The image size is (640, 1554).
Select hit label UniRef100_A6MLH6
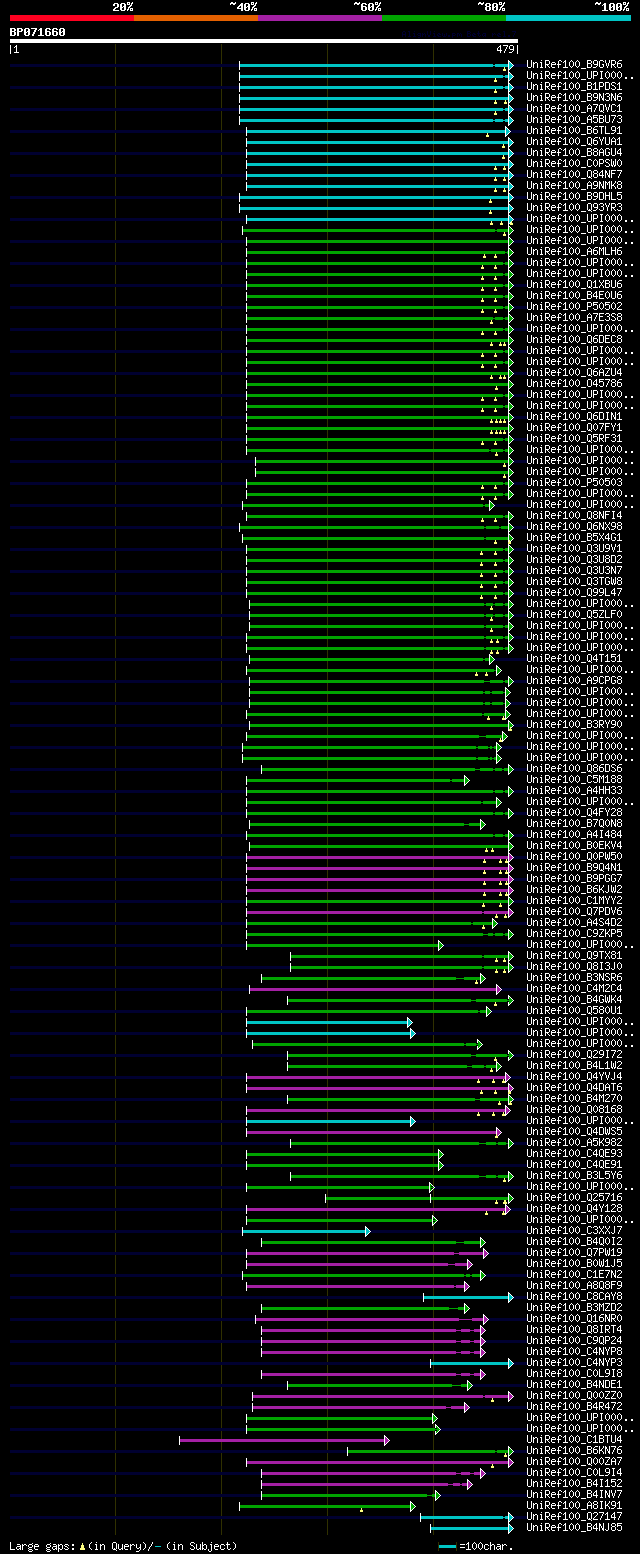574,251
